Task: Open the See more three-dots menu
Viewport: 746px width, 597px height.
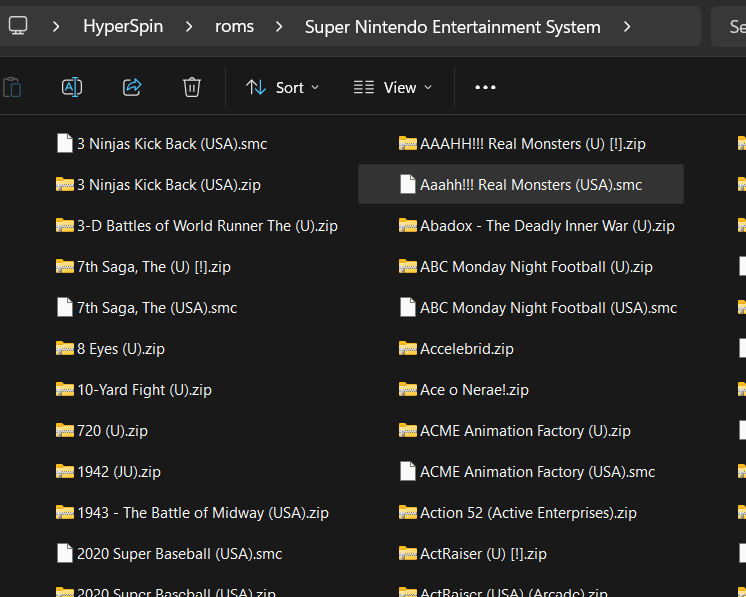Action: click(x=485, y=88)
